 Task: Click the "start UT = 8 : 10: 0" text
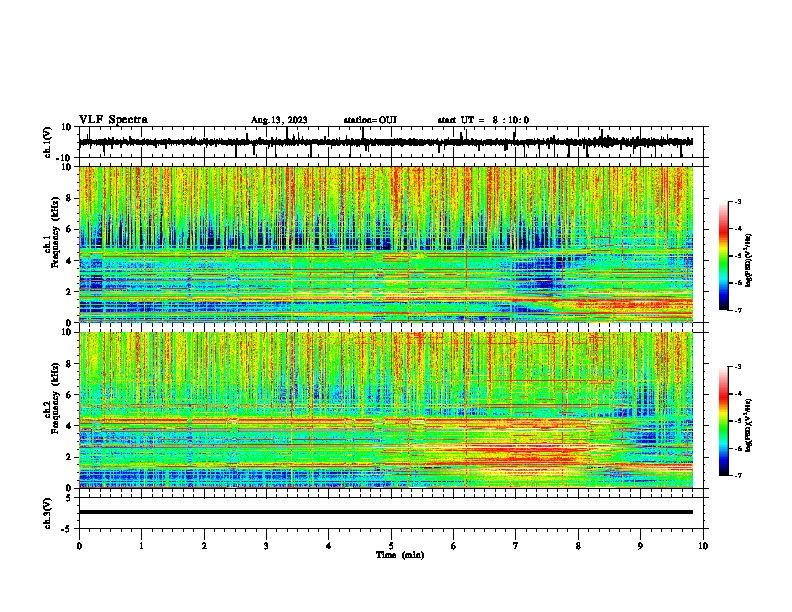pyautogui.click(x=483, y=120)
